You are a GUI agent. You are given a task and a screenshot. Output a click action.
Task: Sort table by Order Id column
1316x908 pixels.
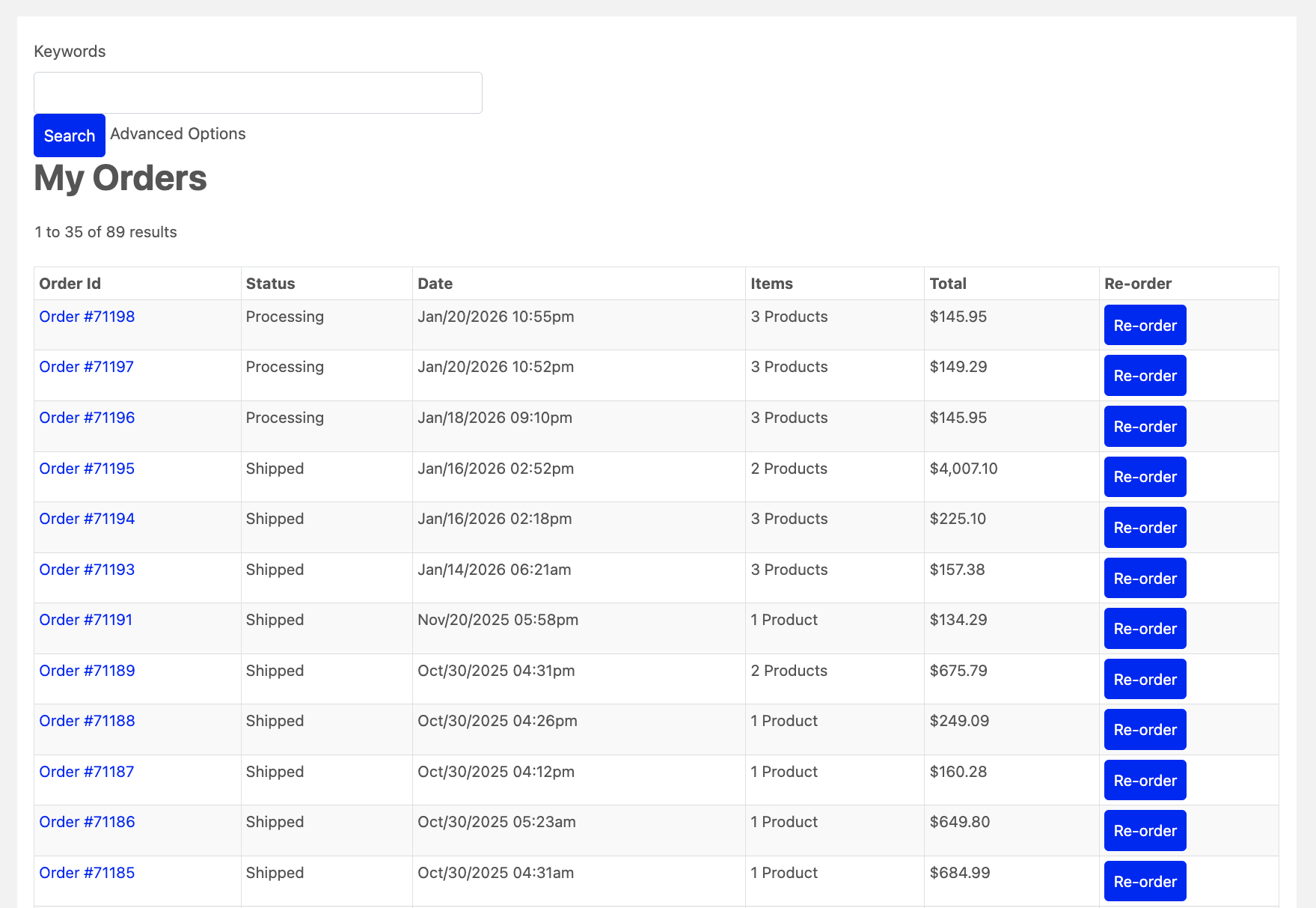69,283
